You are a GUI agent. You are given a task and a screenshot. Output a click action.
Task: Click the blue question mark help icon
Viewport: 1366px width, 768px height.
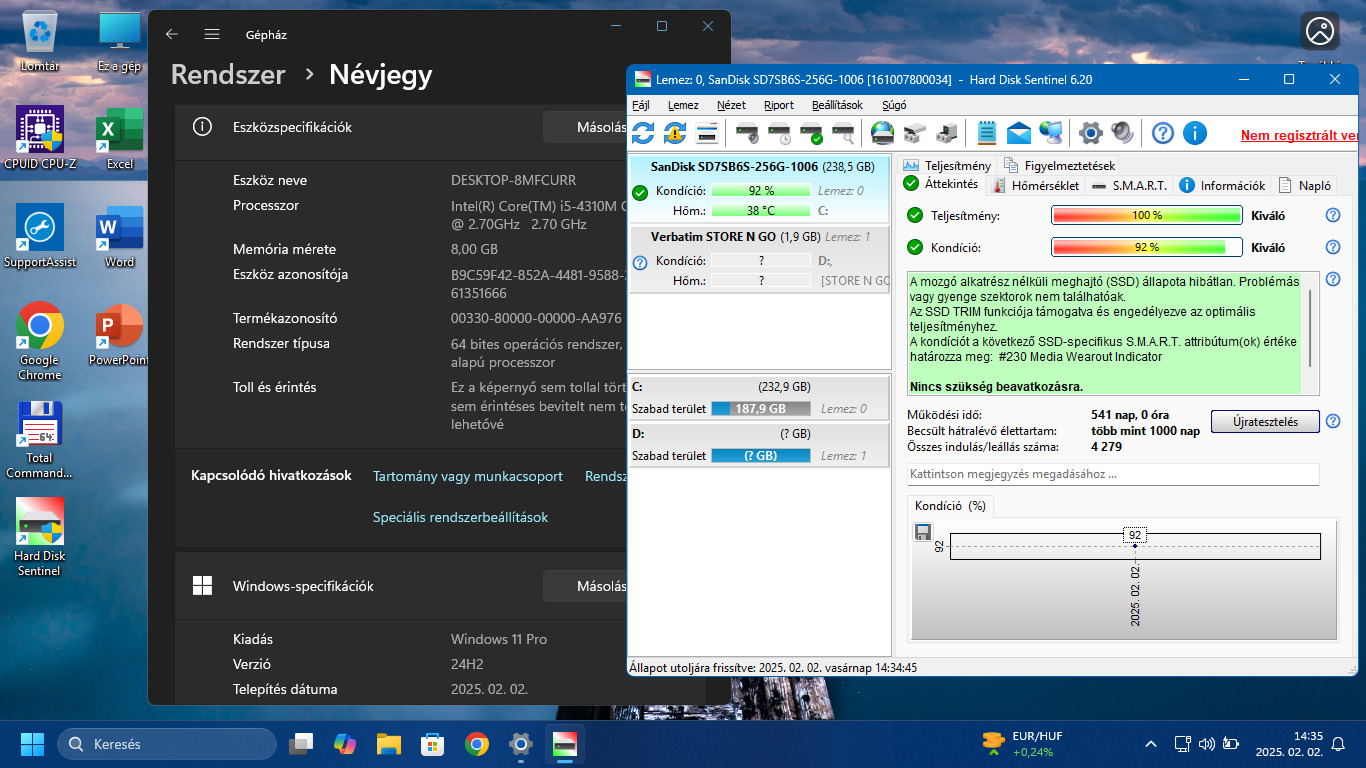tap(1162, 132)
